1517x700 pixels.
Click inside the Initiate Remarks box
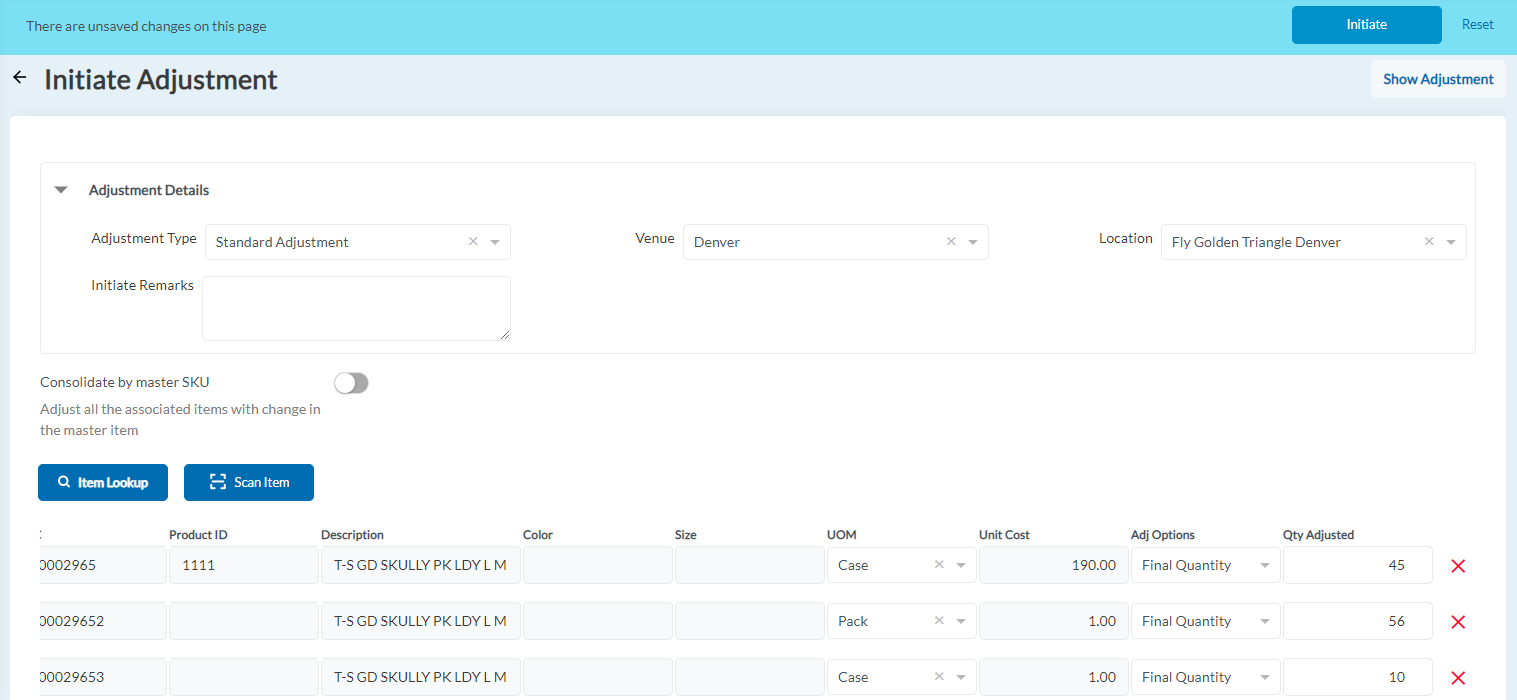coord(356,307)
